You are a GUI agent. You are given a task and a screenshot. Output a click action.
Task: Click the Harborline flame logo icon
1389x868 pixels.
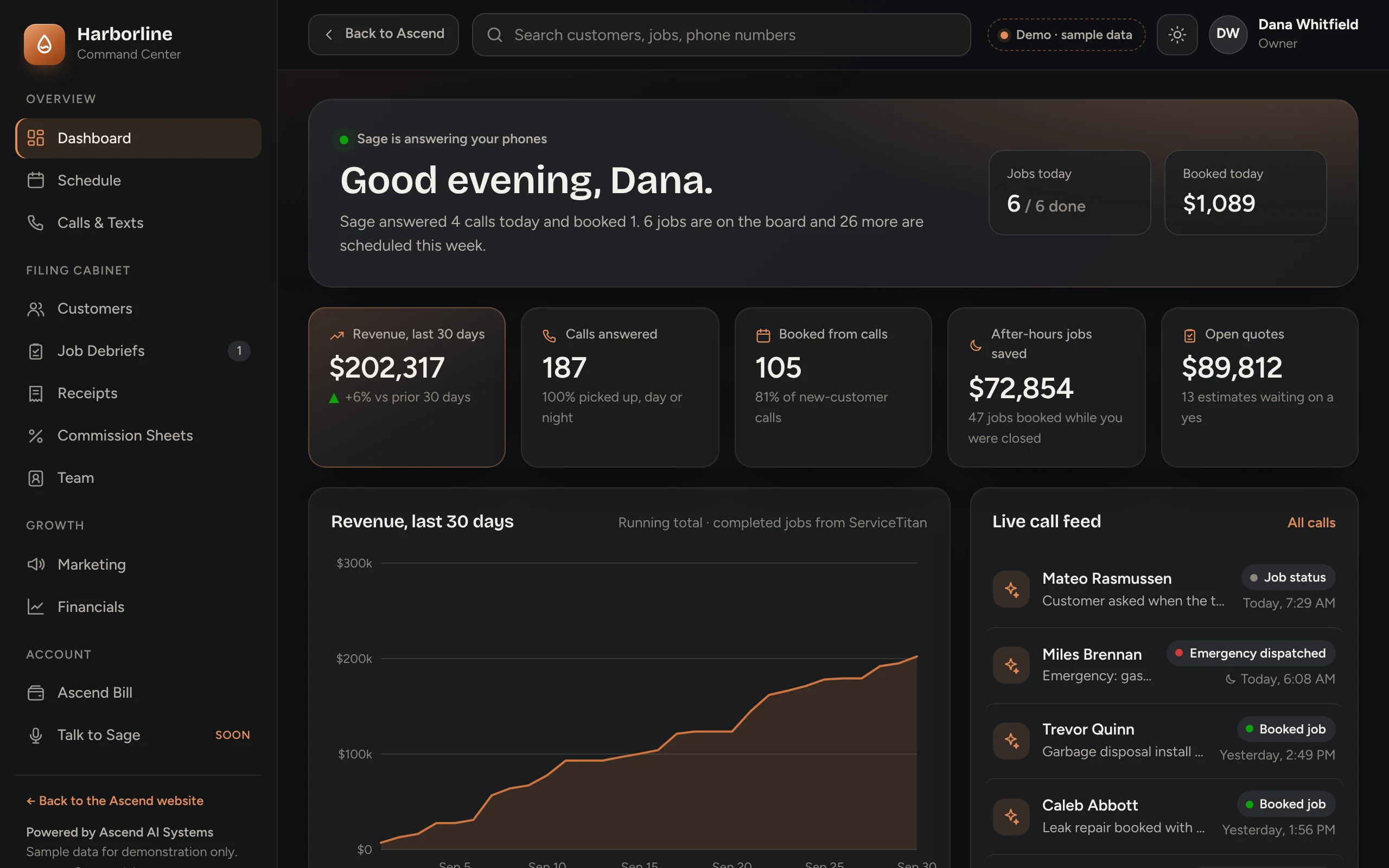pyautogui.click(x=44, y=44)
